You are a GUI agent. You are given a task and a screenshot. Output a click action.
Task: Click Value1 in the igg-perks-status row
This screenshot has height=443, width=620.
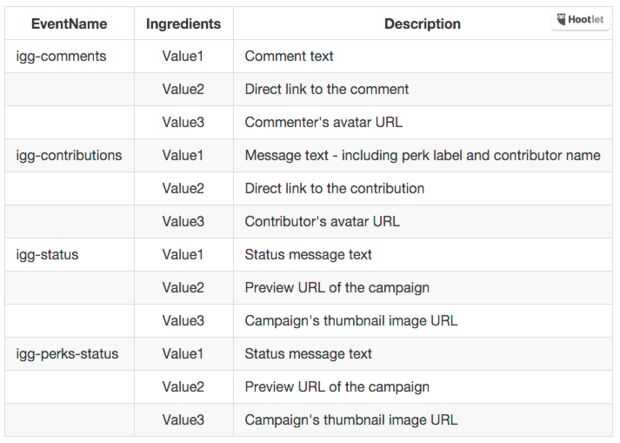183,353
